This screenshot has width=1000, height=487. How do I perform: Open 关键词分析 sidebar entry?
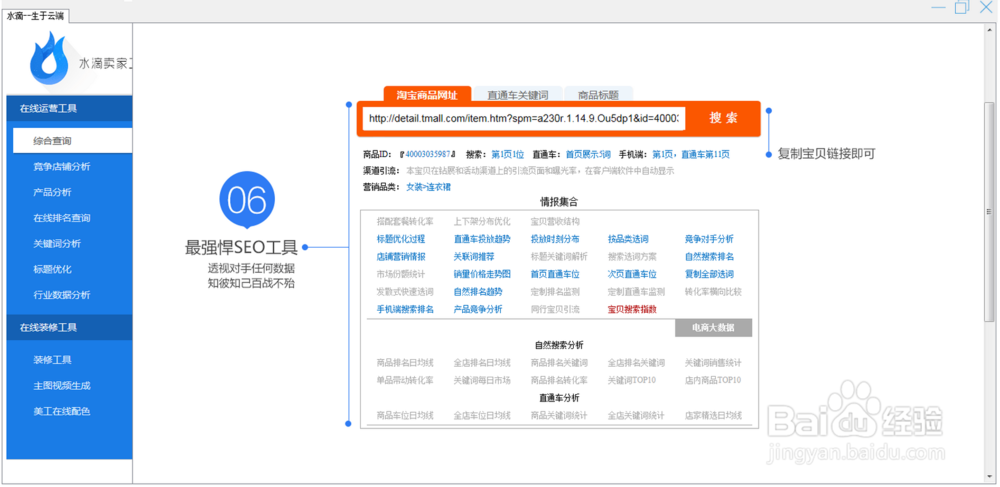(57, 244)
